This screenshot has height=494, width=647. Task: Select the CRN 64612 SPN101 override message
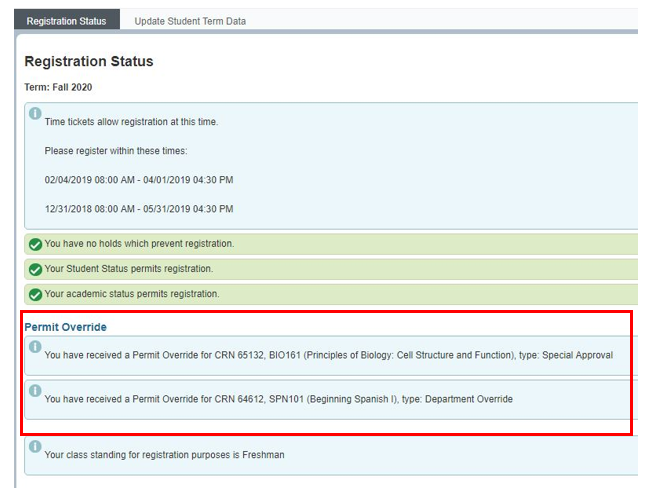click(x=279, y=399)
